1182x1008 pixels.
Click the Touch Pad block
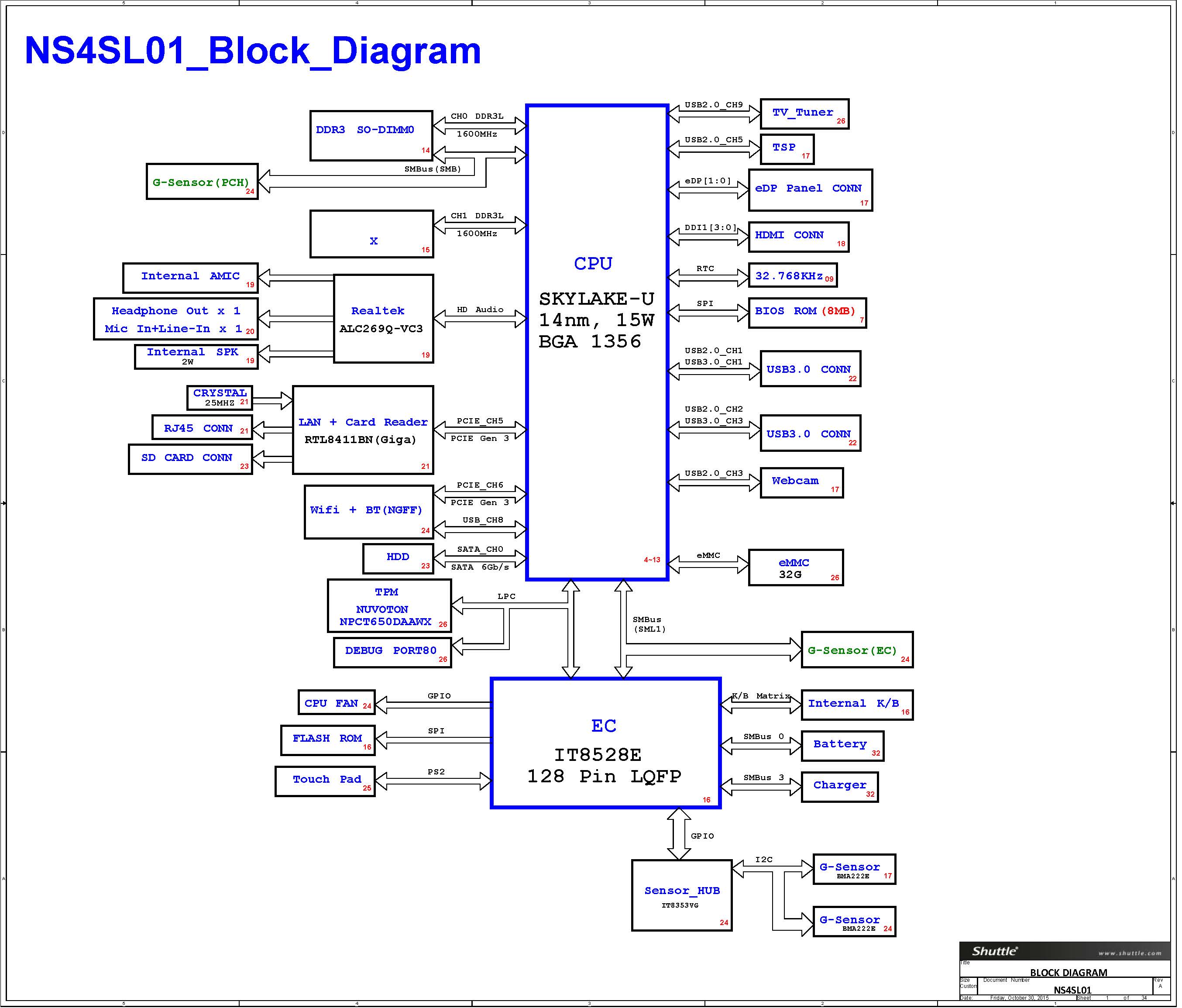pos(325,781)
